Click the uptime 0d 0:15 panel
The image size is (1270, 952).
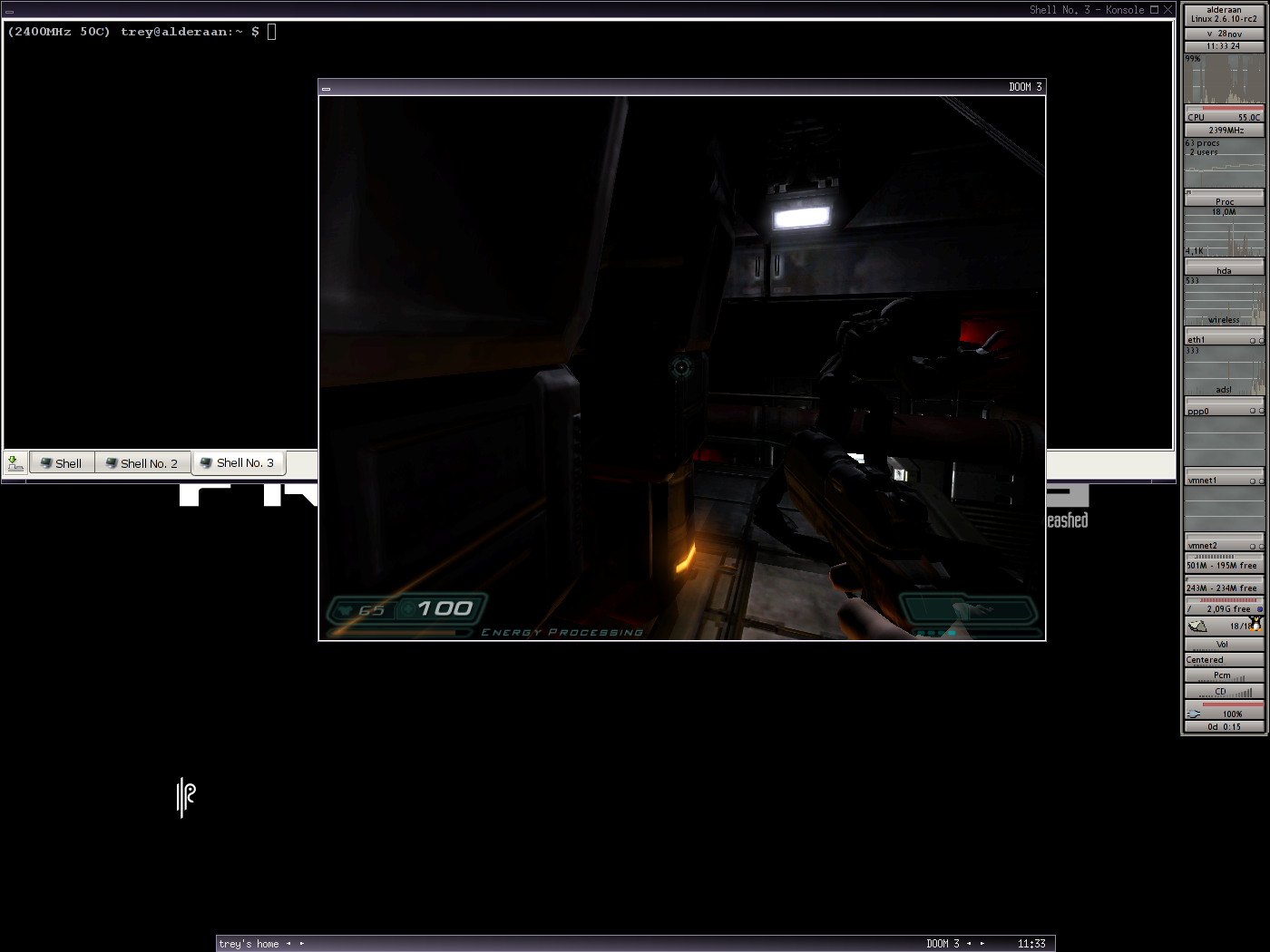[1224, 726]
